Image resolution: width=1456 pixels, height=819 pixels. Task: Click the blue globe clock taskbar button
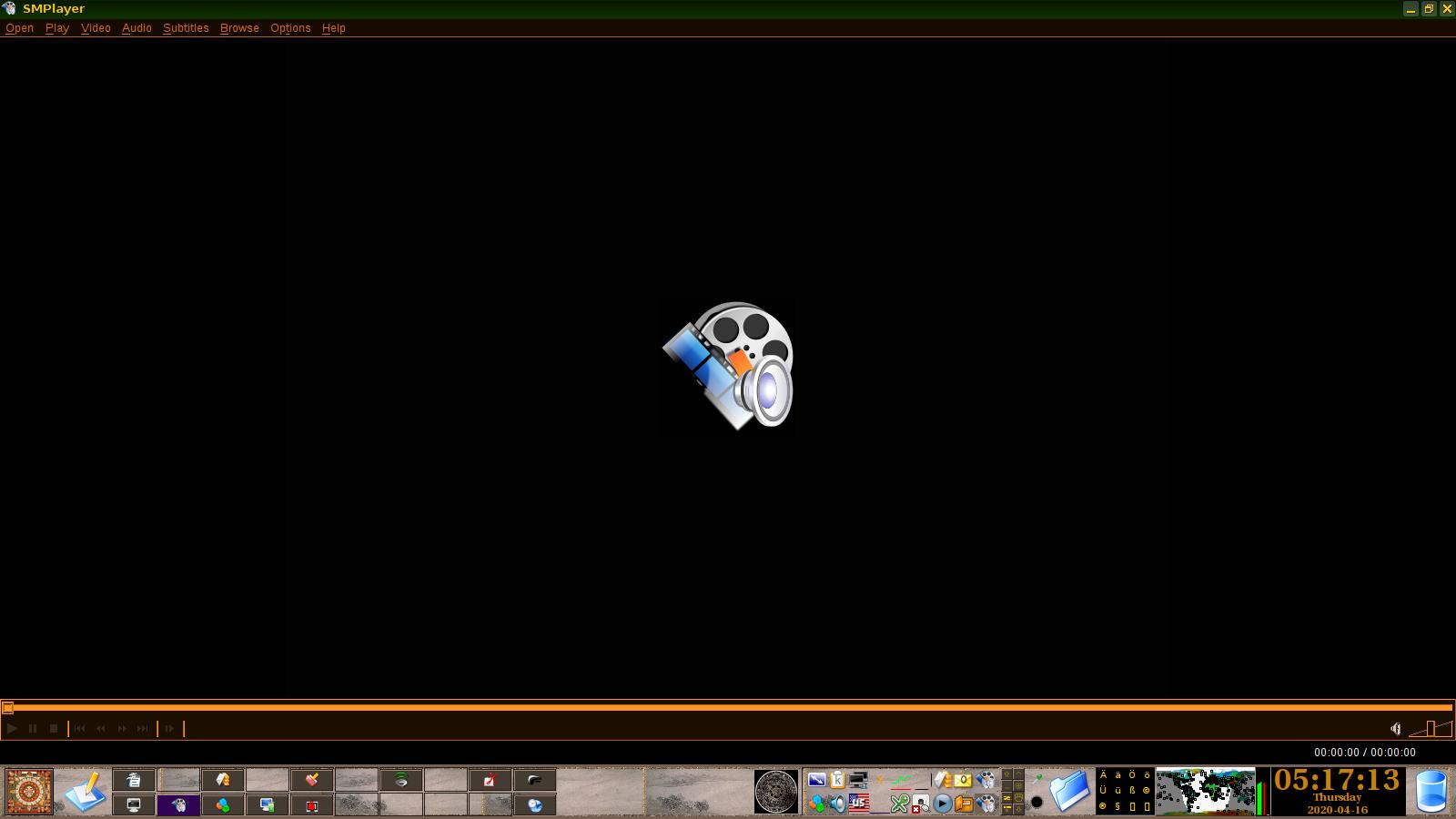[x=535, y=804]
